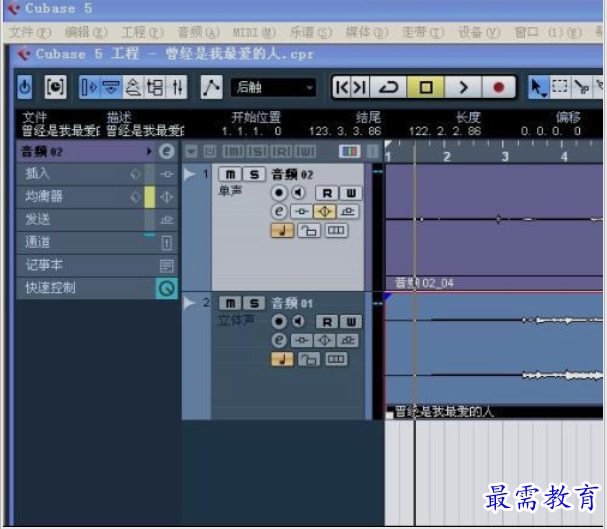Click the automation mode curve icon
Image resolution: width=607 pixels, height=529 pixels.
211,87
